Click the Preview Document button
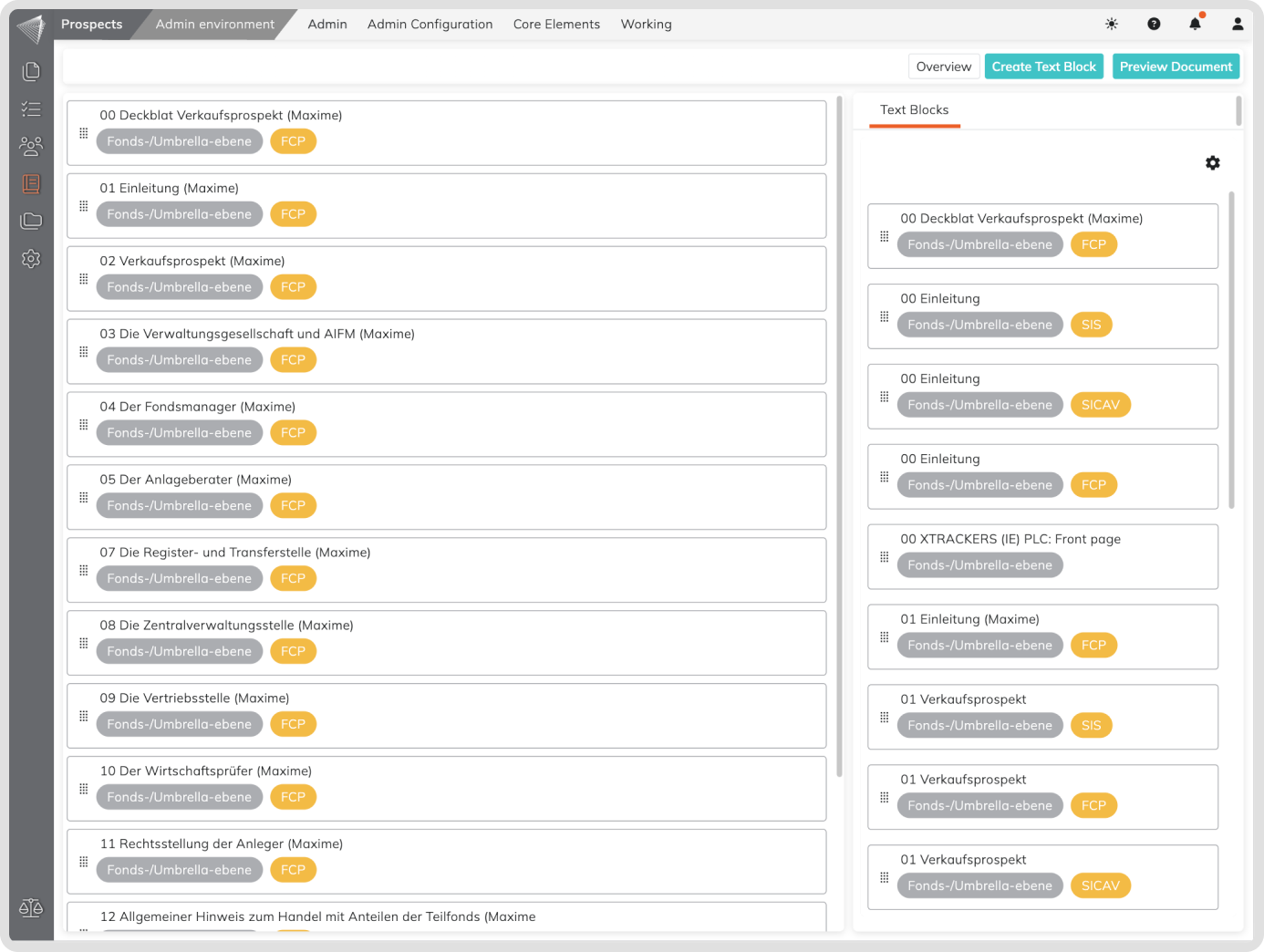This screenshot has height=952, width=1264. pyautogui.click(x=1176, y=67)
